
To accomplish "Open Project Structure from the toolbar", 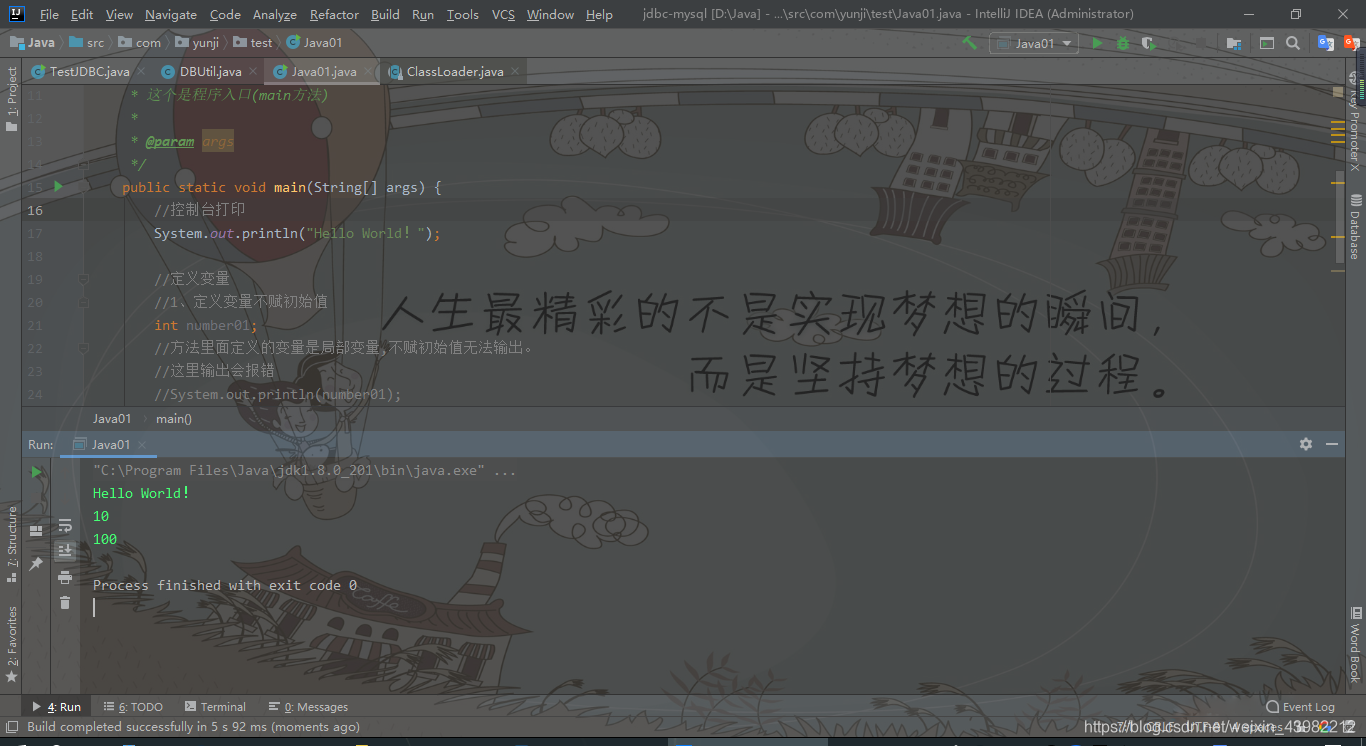I will coord(1234,43).
